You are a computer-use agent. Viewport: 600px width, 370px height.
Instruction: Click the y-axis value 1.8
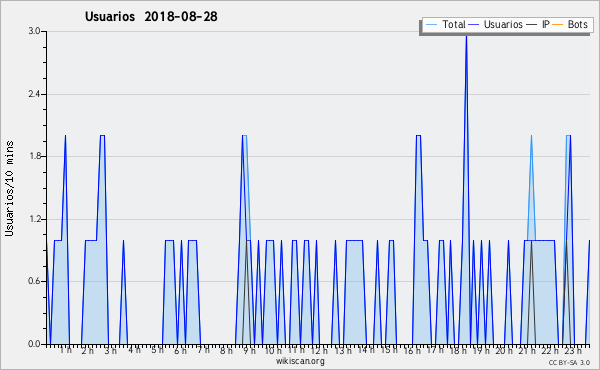tap(34, 156)
